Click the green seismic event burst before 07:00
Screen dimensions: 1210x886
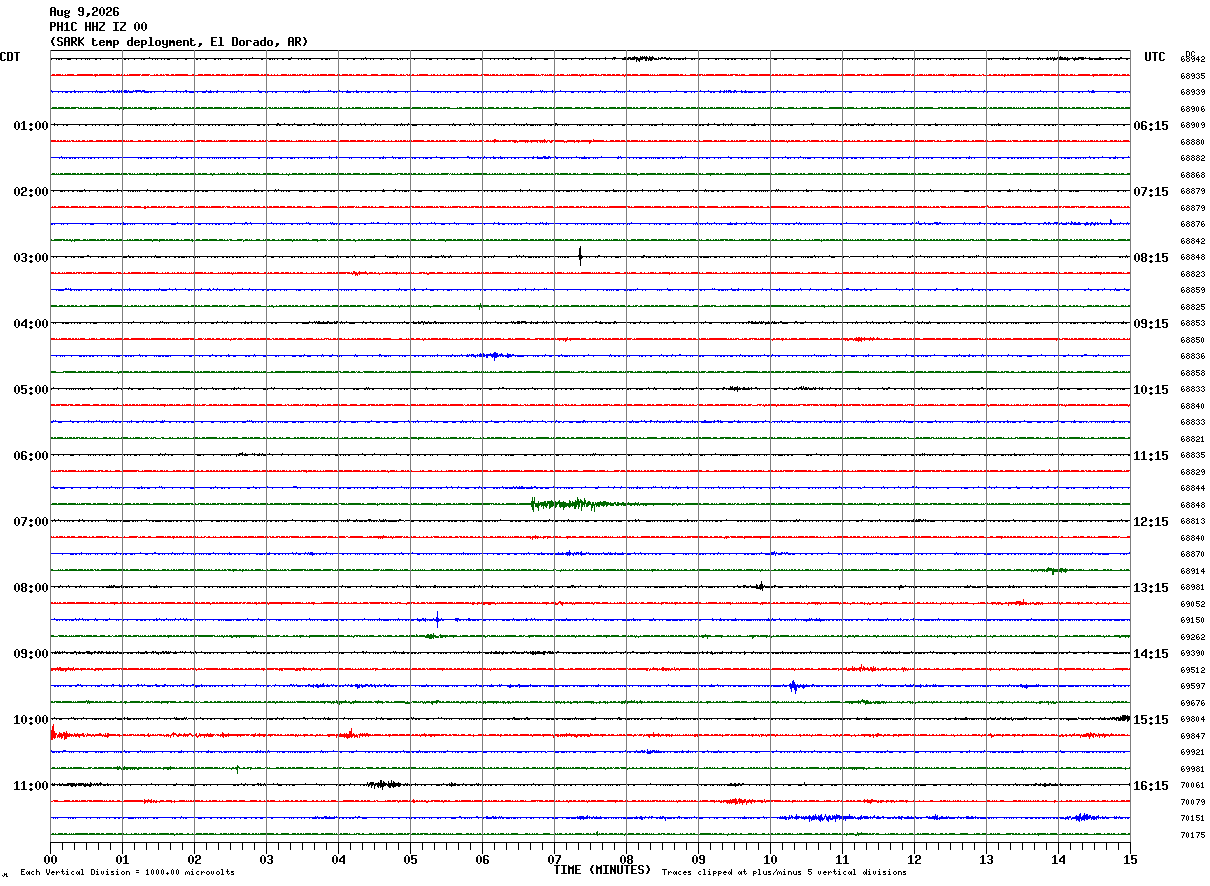(x=578, y=504)
